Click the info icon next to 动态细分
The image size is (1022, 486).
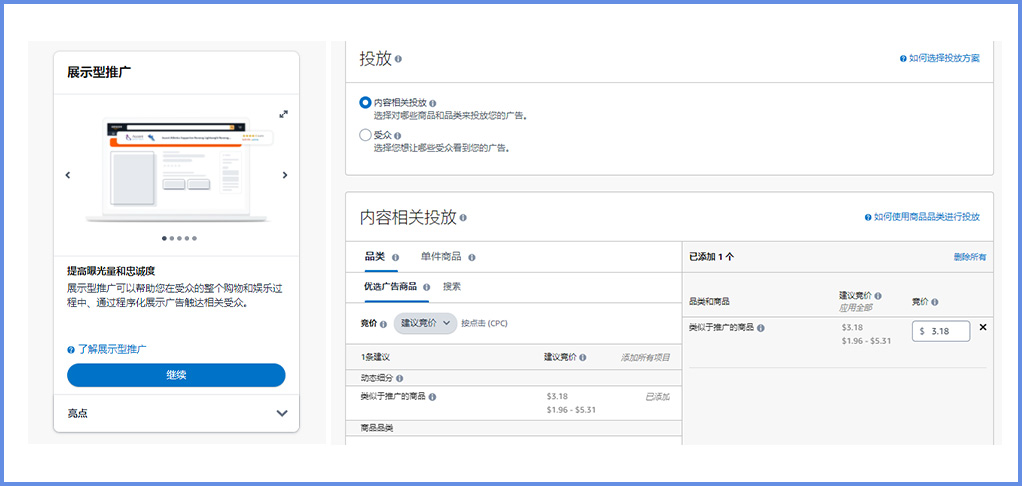point(400,378)
